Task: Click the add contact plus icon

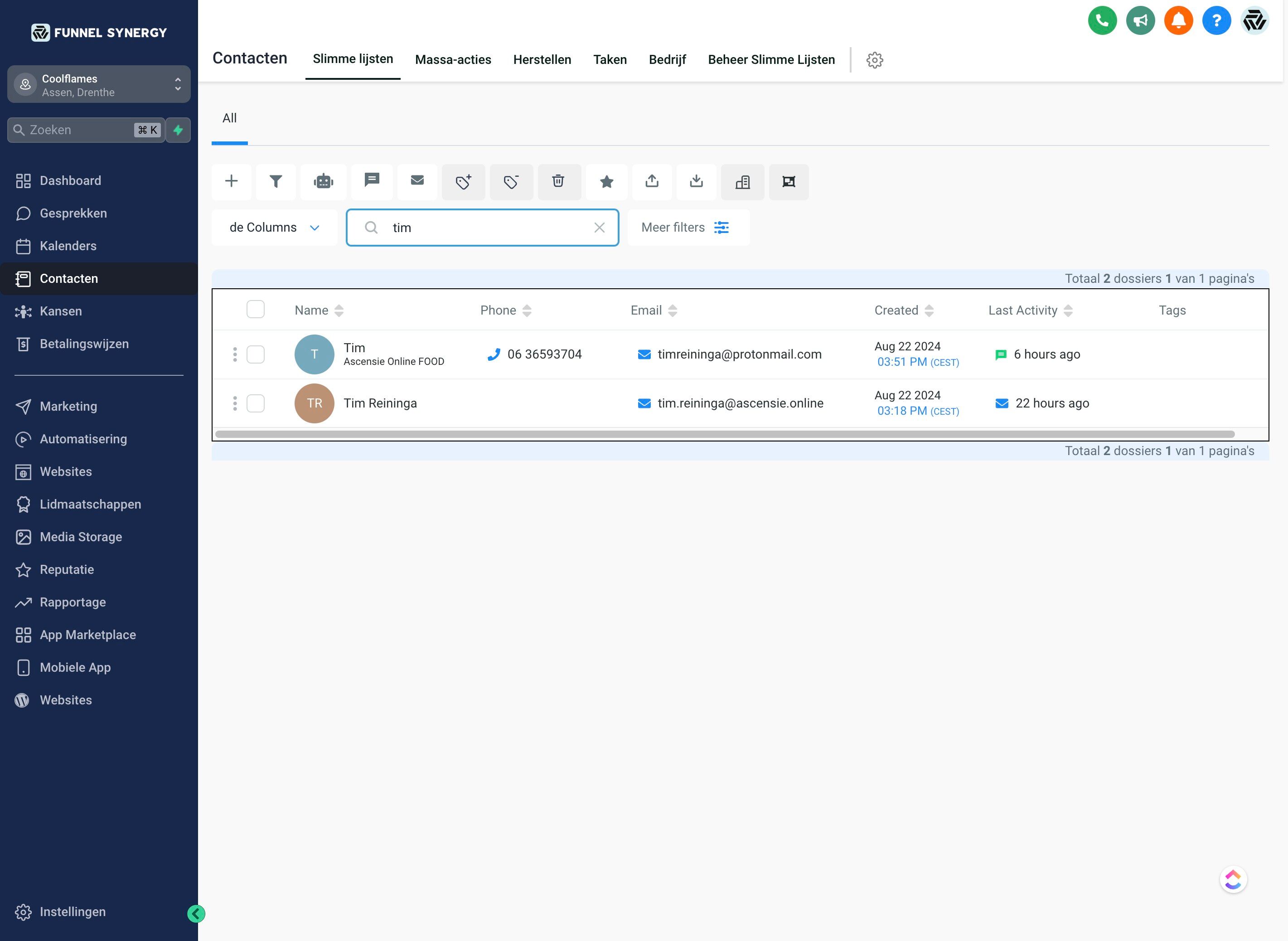Action: click(x=231, y=182)
